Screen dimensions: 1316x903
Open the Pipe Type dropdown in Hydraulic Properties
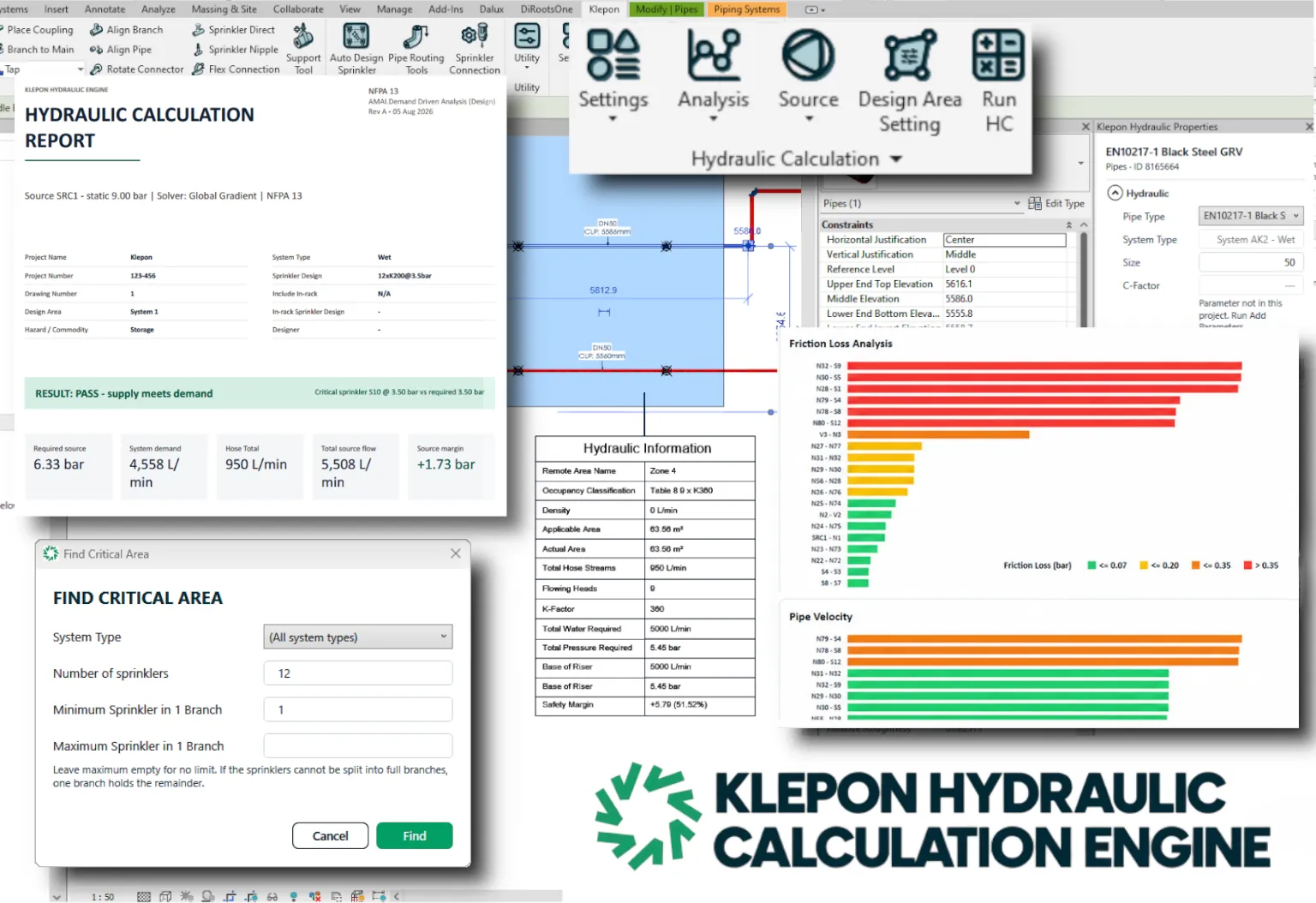click(x=1251, y=216)
